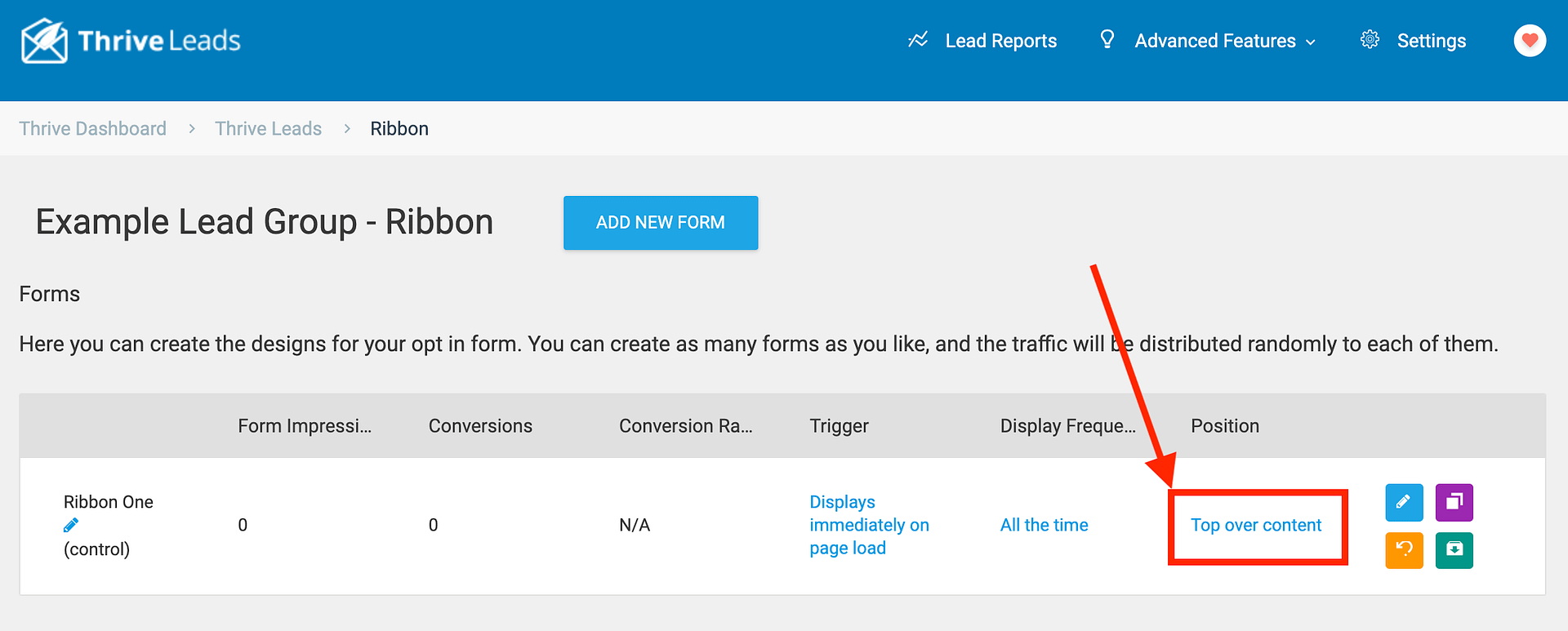
Task: Edit Ribbon One design with blue pencil button
Action: coord(1404,502)
